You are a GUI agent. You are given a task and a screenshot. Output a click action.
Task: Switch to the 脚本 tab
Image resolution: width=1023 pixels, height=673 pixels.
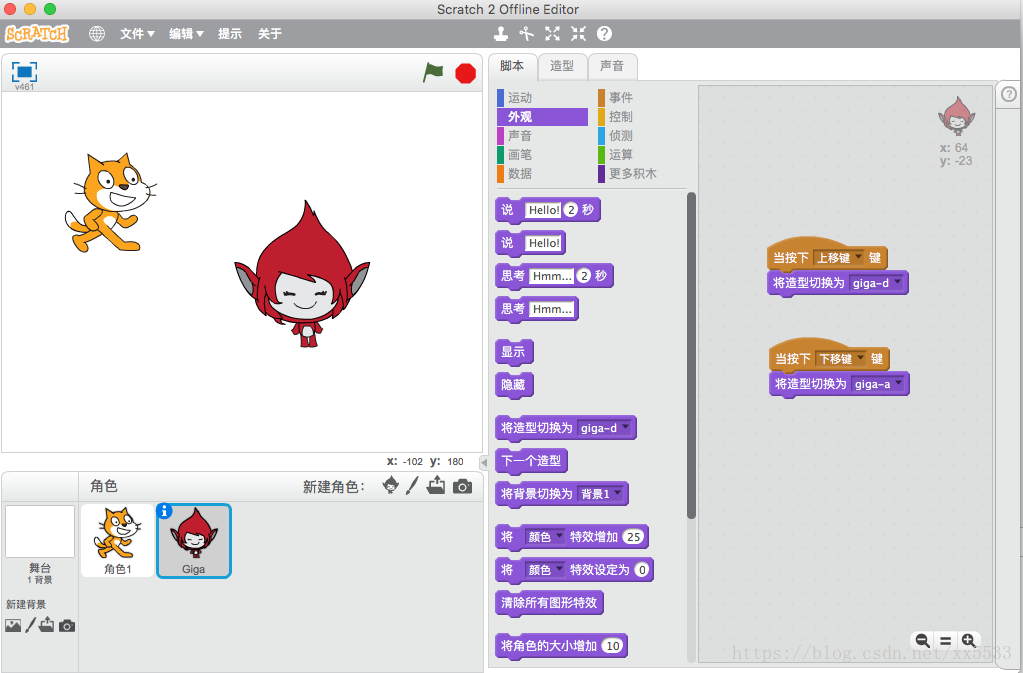click(512, 66)
